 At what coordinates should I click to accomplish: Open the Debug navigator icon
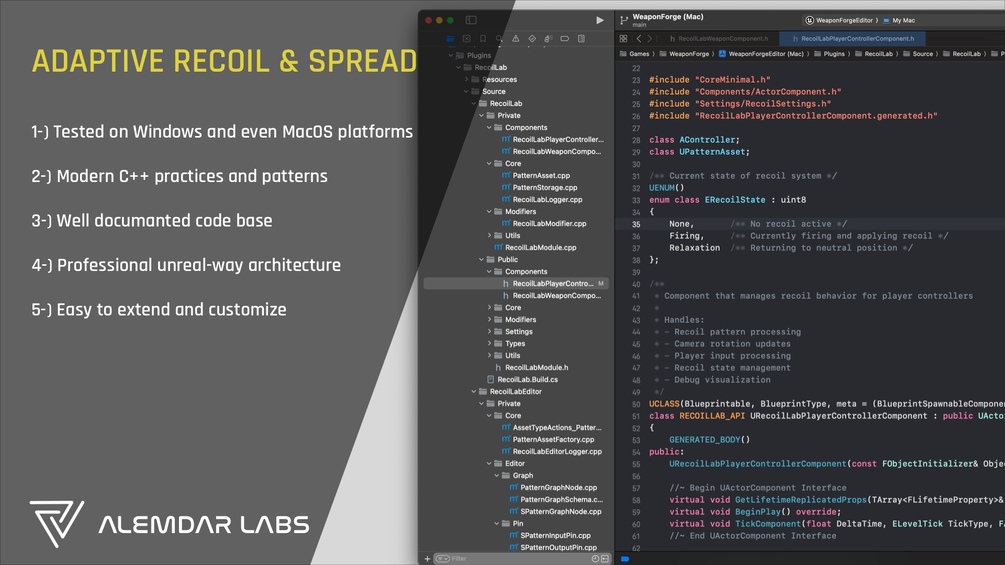pyautogui.click(x=548, y=38)
